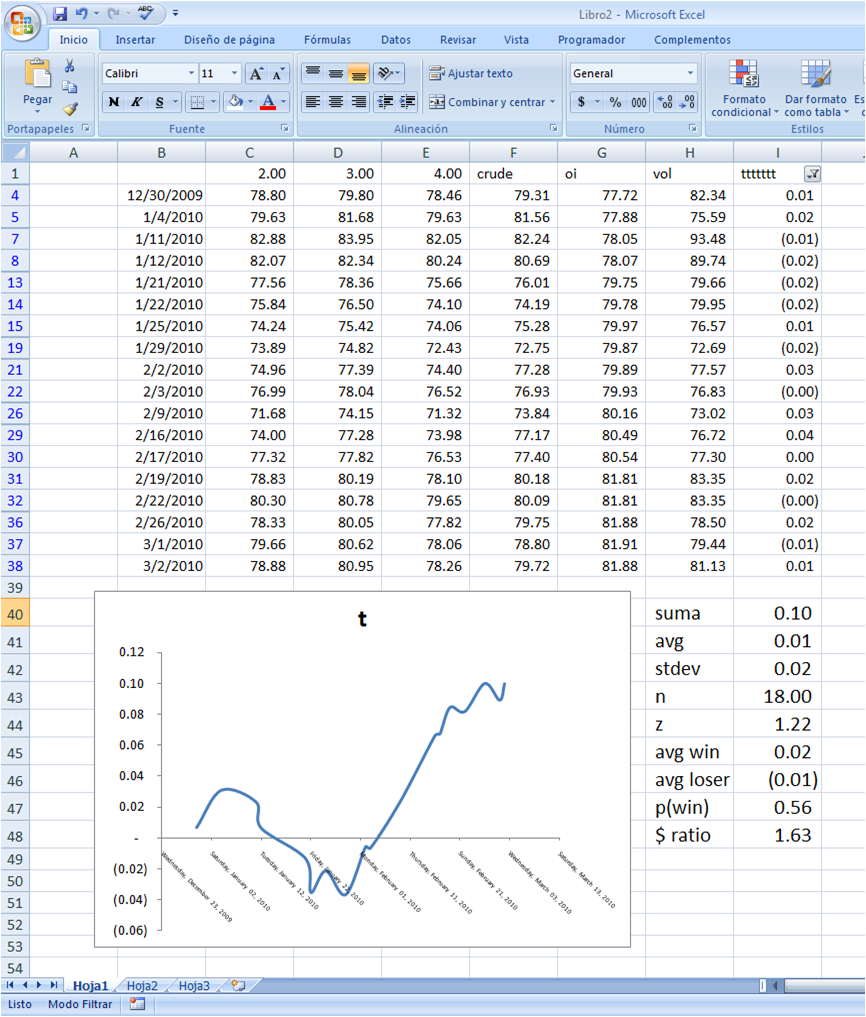The width and height of the screenshot is (866, 1017).
Task: Click the Format Painter brush icon
Action: tap(70, 109)
